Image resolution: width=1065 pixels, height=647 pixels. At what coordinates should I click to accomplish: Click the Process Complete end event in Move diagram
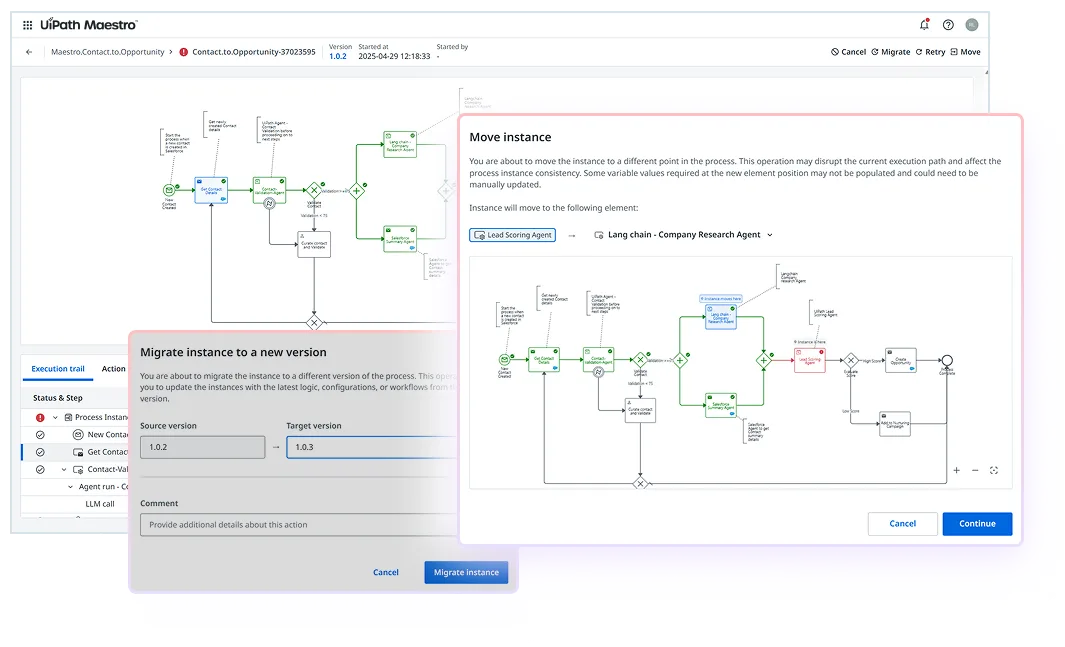[x=947, y=361]
